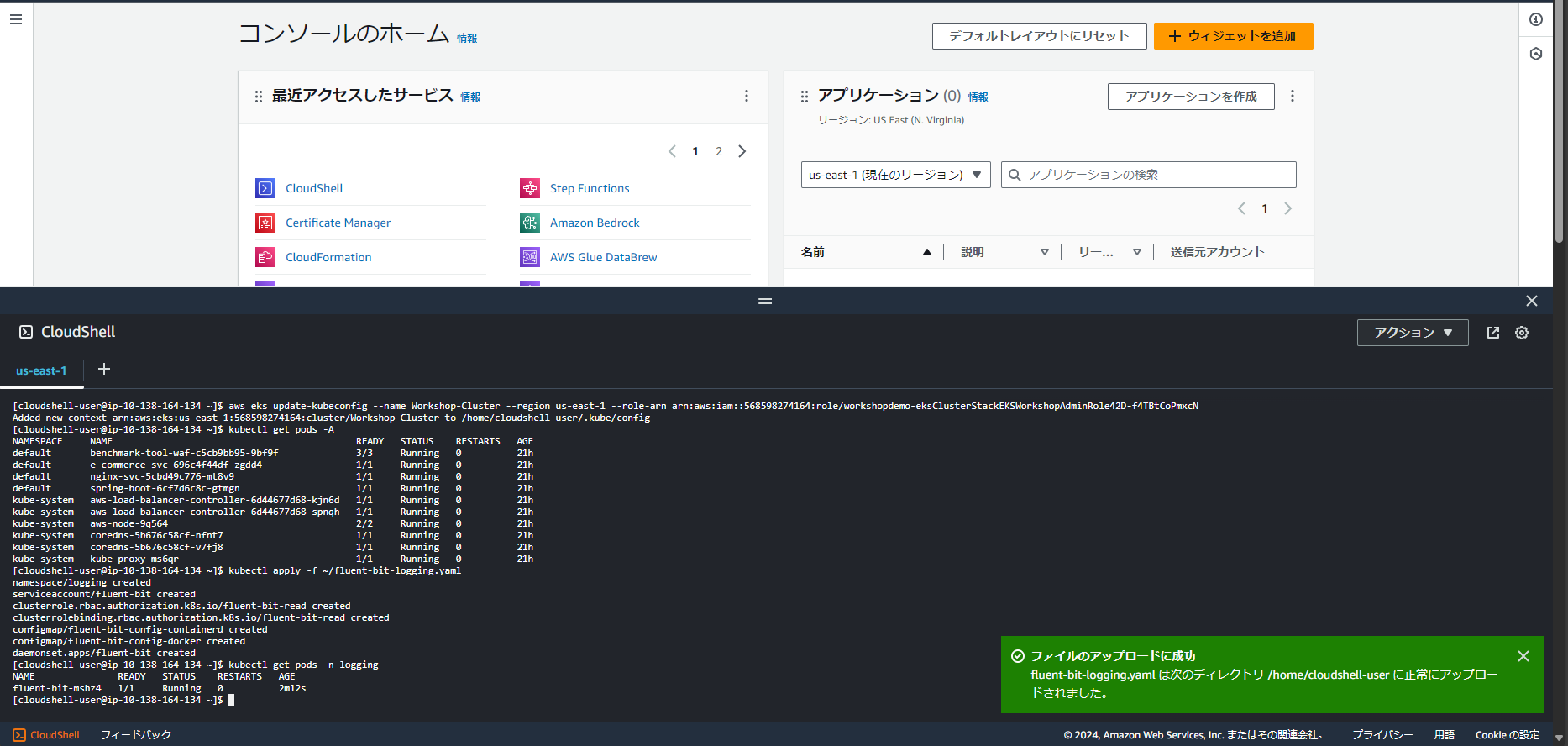The height and width of the screenshot is (746, 1568).
Task: Click the フィードバック link in footer
Action: click(x=136, y=735)
